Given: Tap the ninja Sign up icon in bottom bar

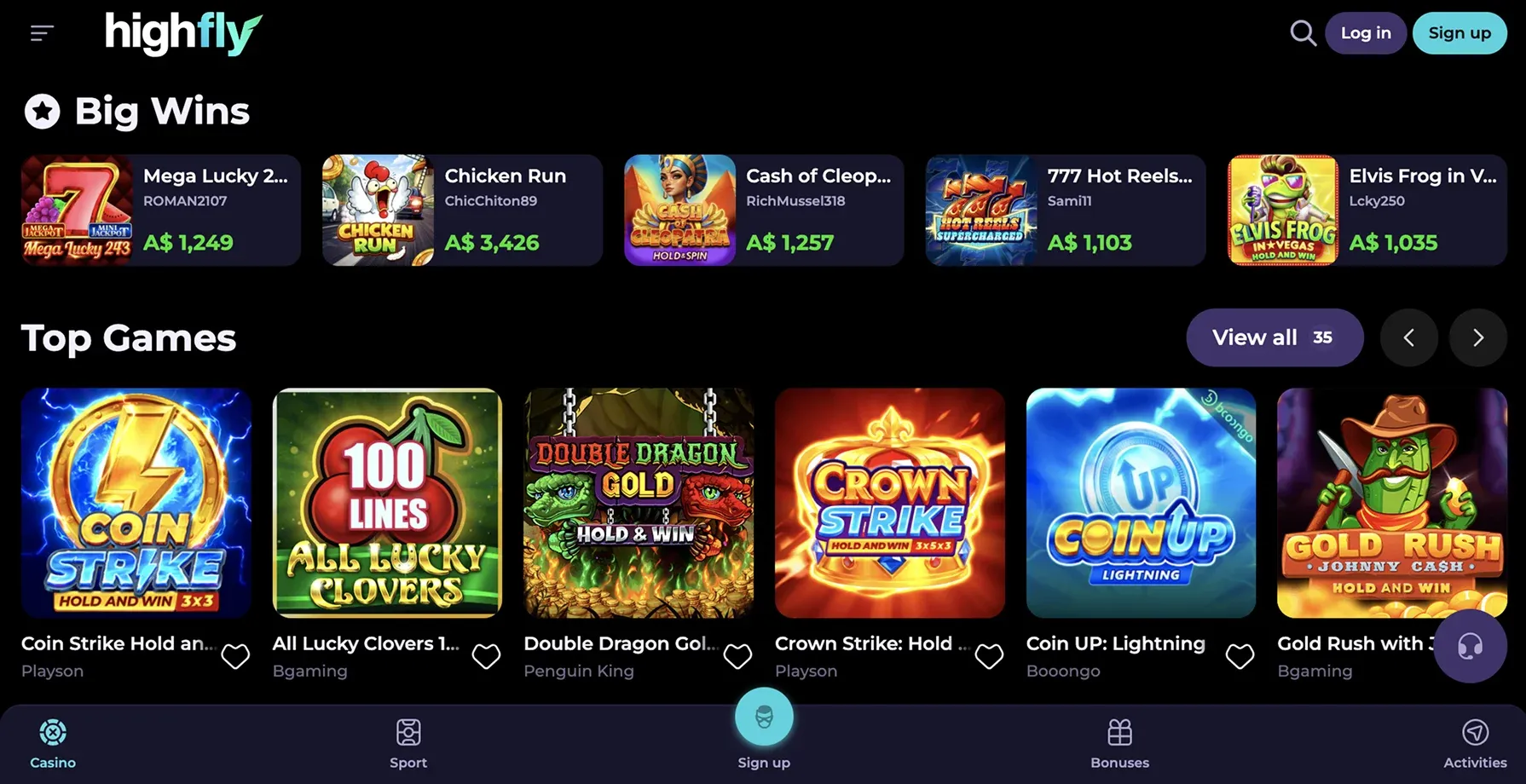Looking at the screenshot, I should (x=764, y=717).
